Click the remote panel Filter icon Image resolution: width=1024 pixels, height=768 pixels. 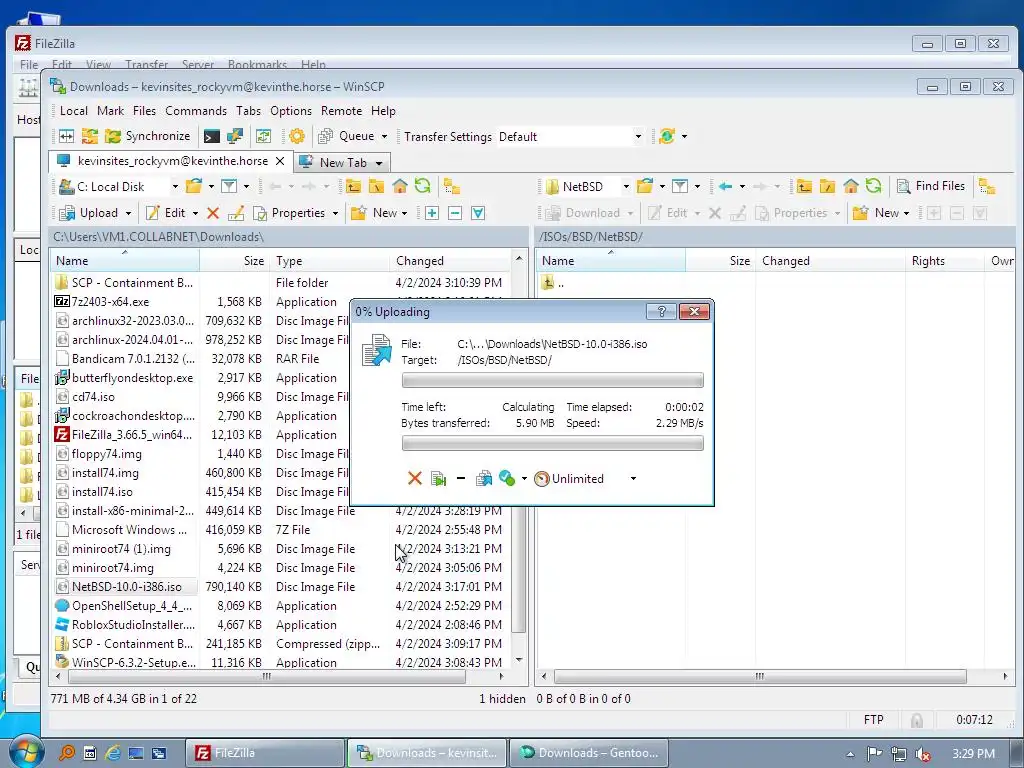pos(680,186)
